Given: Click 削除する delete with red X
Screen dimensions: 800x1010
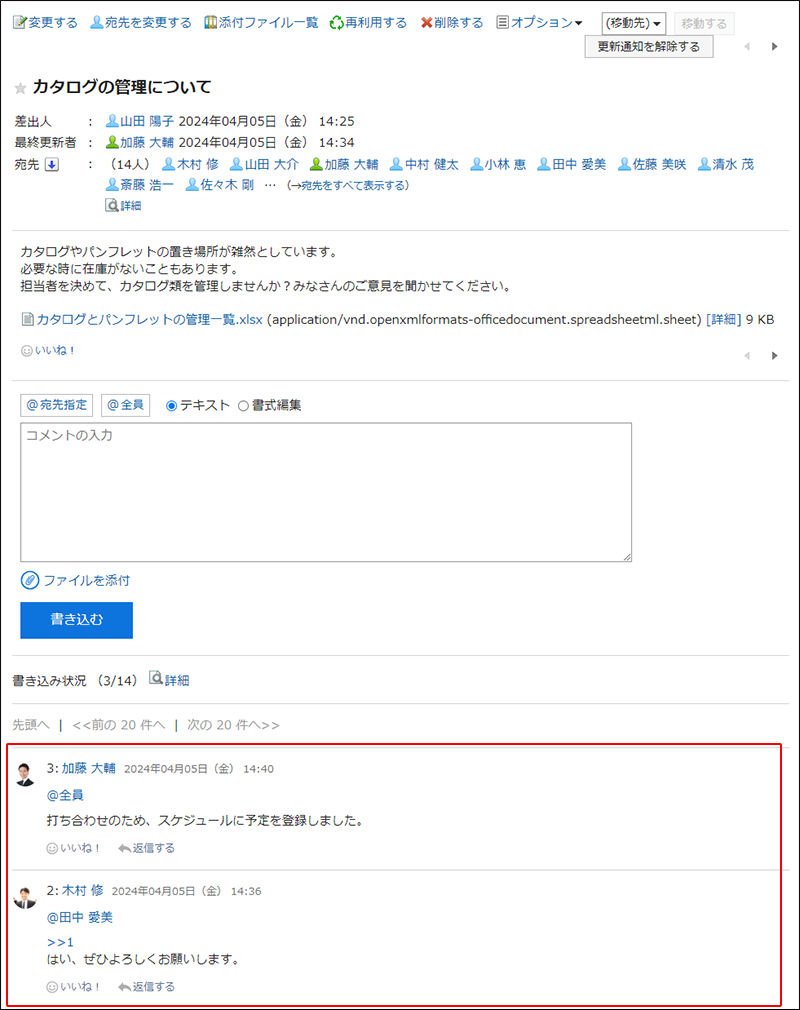Looking at the screenshot, I should click(x=452, y=23).
